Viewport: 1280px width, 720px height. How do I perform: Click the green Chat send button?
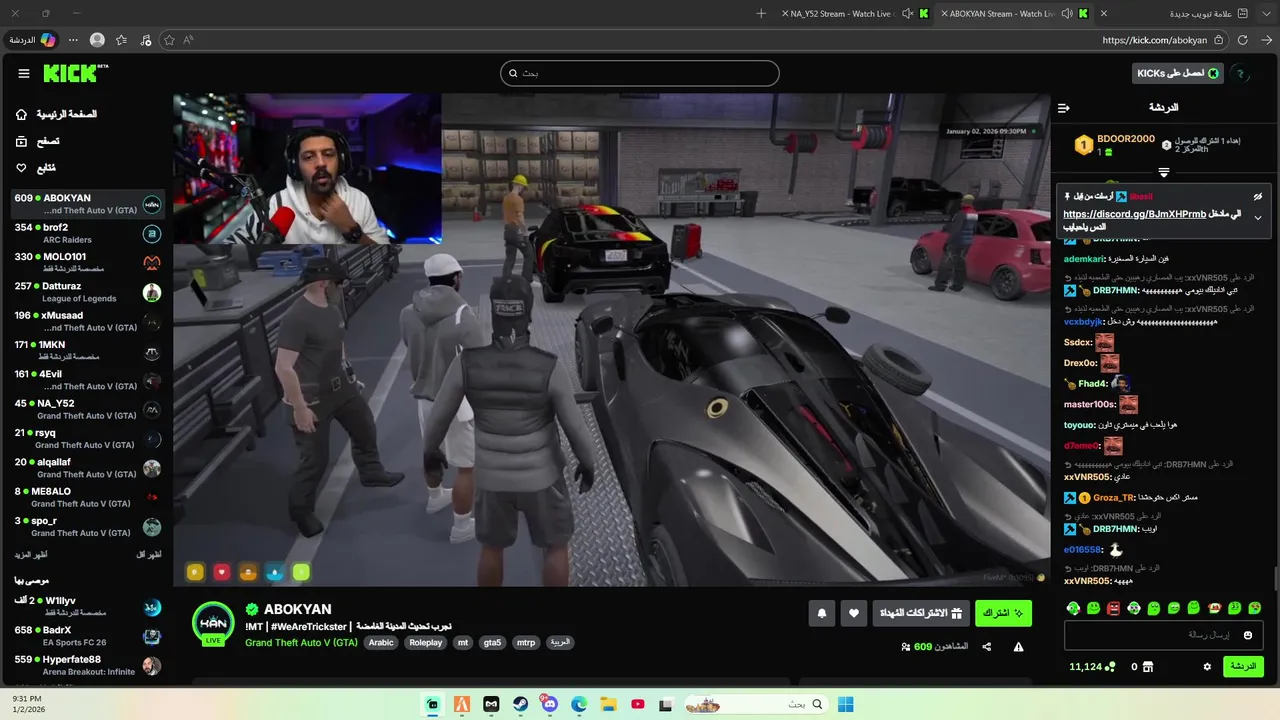click(1243, 666)
